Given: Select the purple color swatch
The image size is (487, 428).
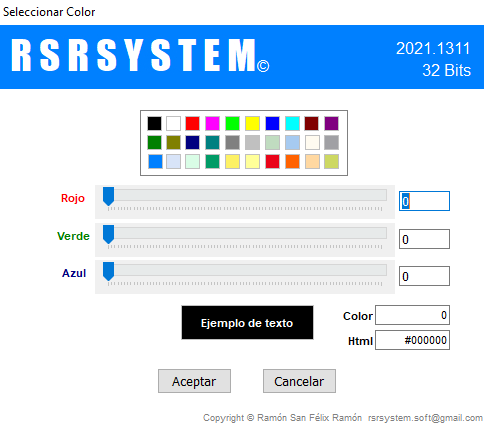Looking at the screenshot, I should tap(331, 123).
